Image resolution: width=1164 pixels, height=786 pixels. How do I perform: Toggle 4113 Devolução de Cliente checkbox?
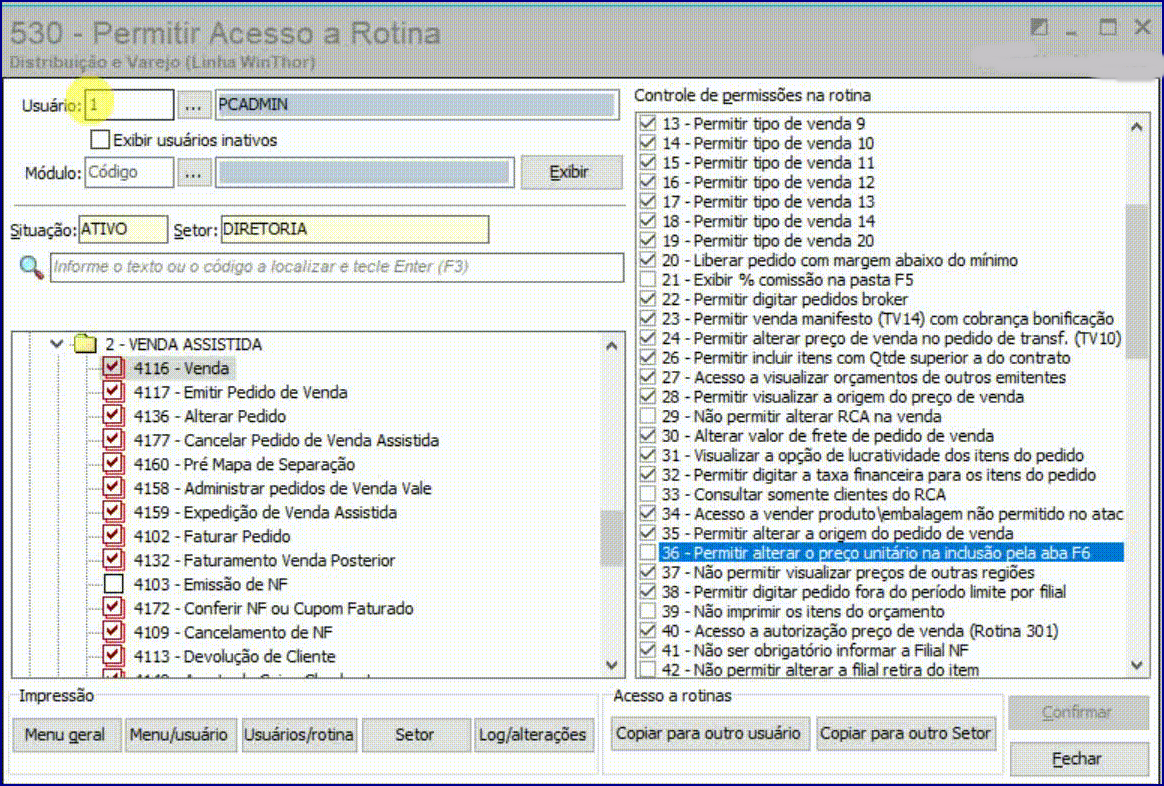point(113,655)
